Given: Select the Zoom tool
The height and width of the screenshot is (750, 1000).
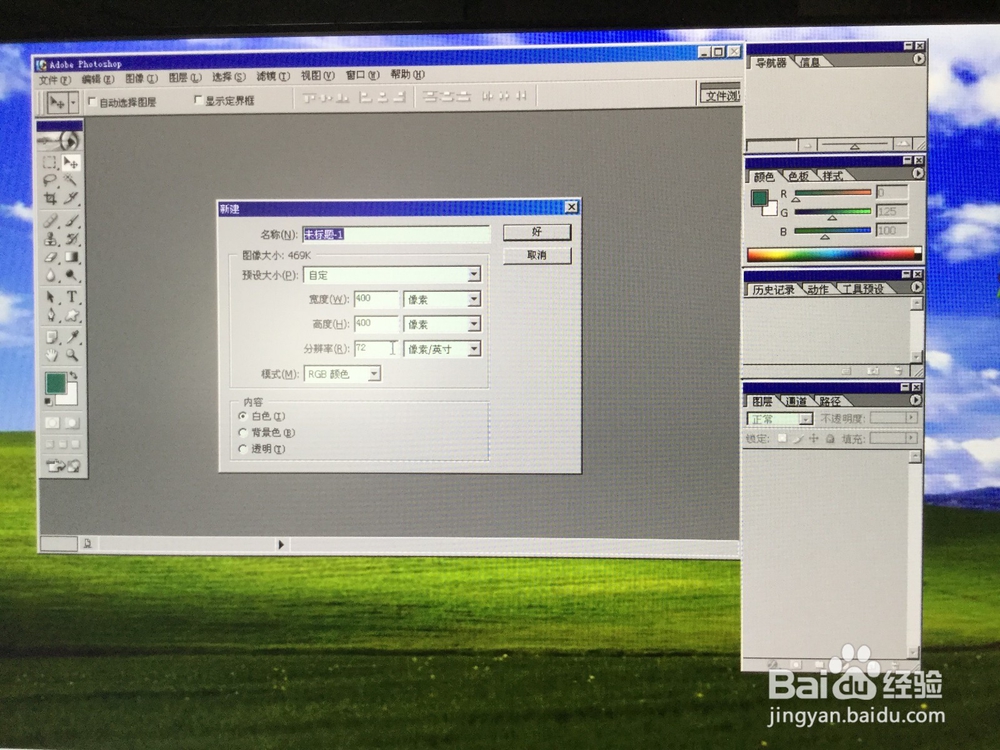Looking at the screenshot, I should pos(71,355).
